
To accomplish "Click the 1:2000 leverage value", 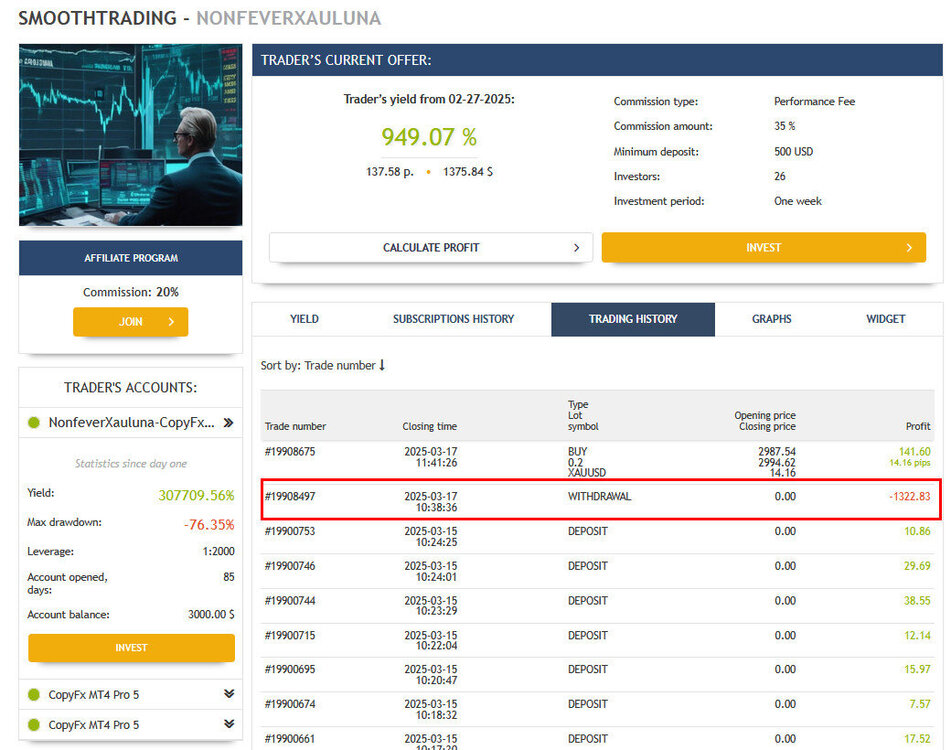I will [218, 551].
